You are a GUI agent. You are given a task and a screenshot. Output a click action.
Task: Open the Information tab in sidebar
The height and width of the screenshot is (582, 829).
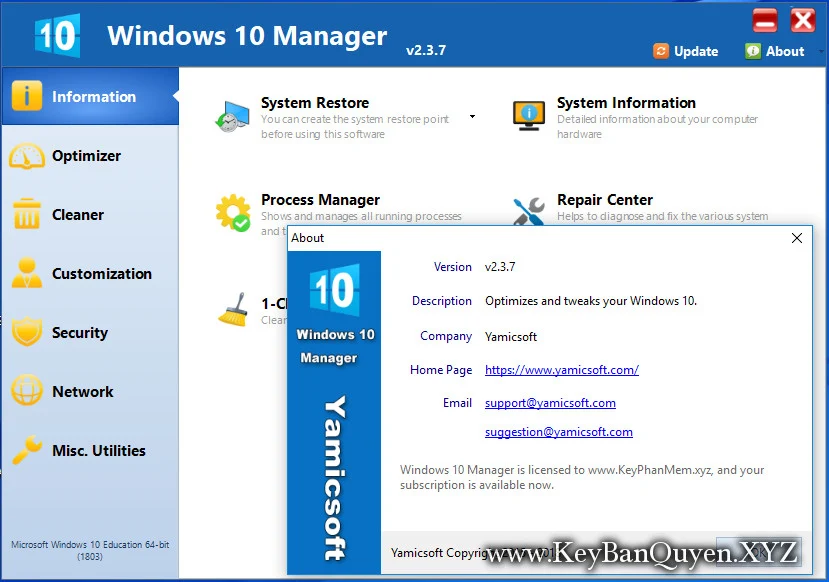click(x=90, y=96)
